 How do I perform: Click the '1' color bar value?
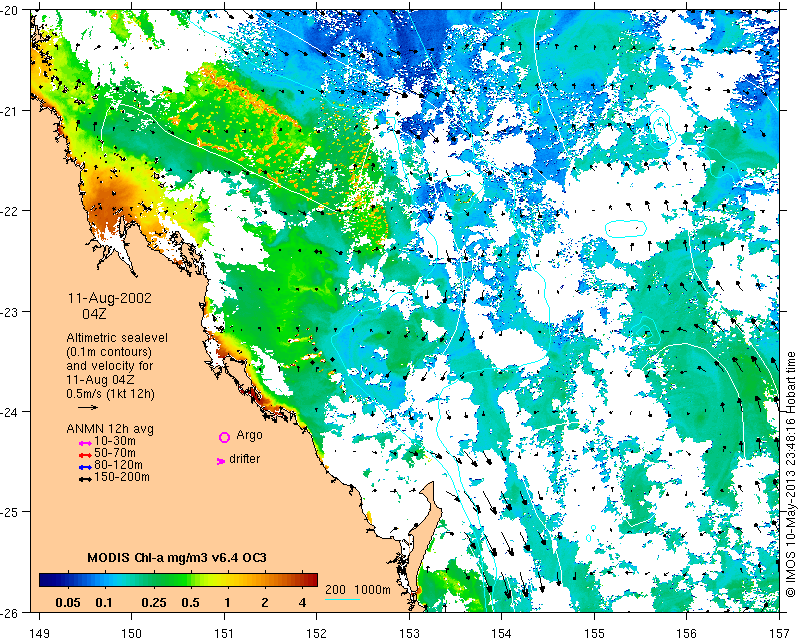(x=227, y=603)
